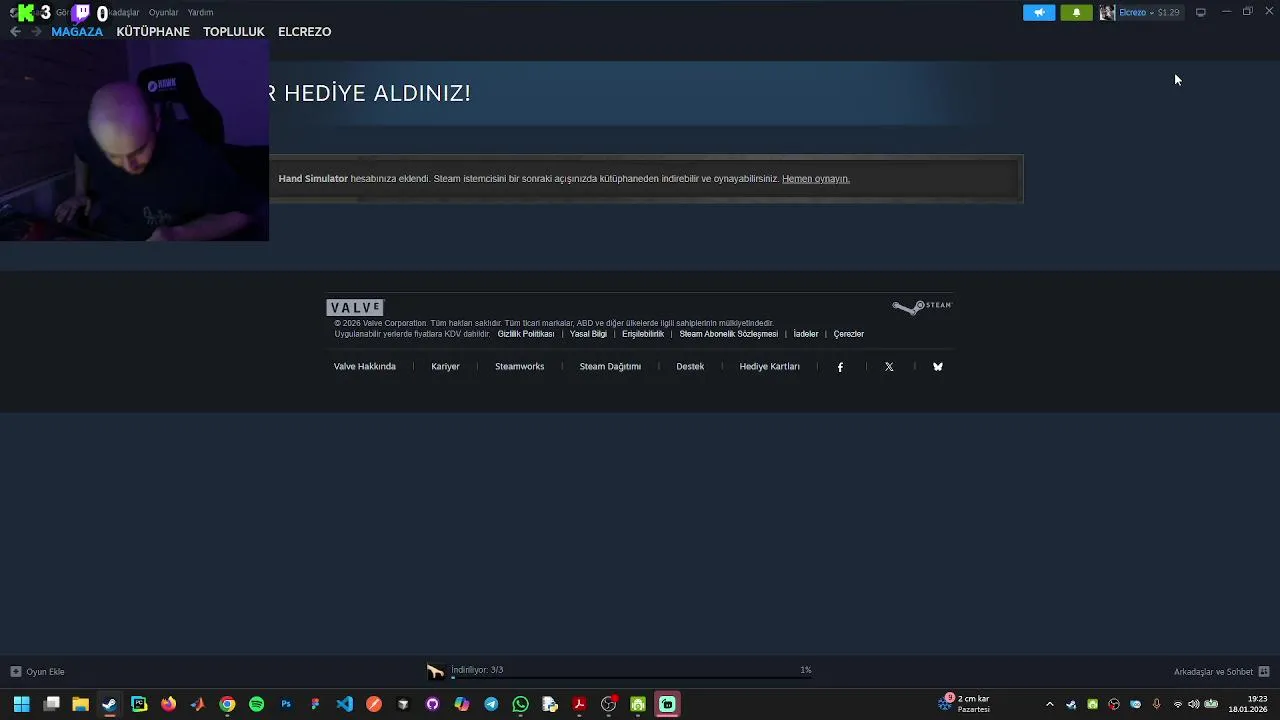This screenshot has width=1280, height=720.
Task: Open Kariyer footer link
Action: [445, 367]
